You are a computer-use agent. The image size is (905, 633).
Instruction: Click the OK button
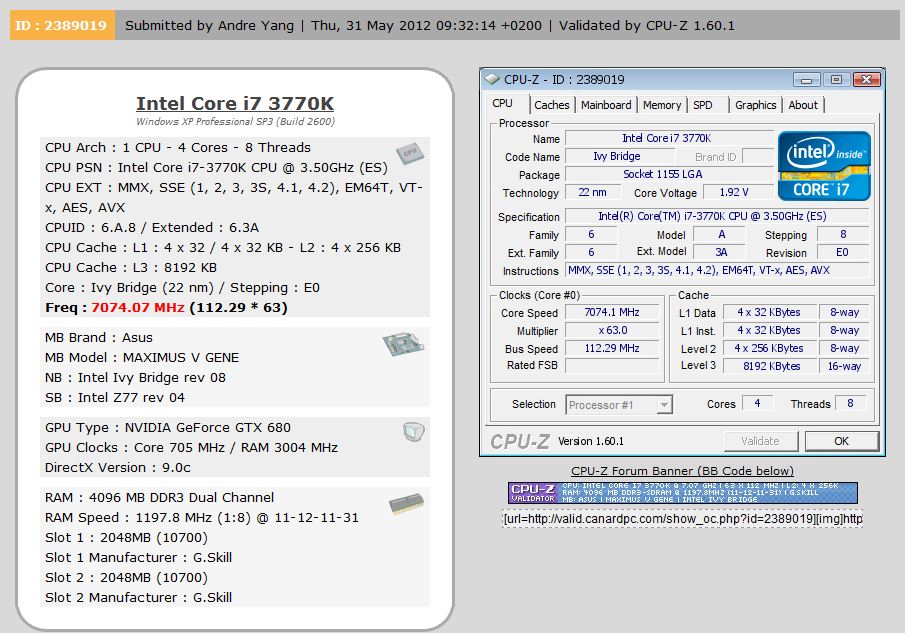click(842, 441)
